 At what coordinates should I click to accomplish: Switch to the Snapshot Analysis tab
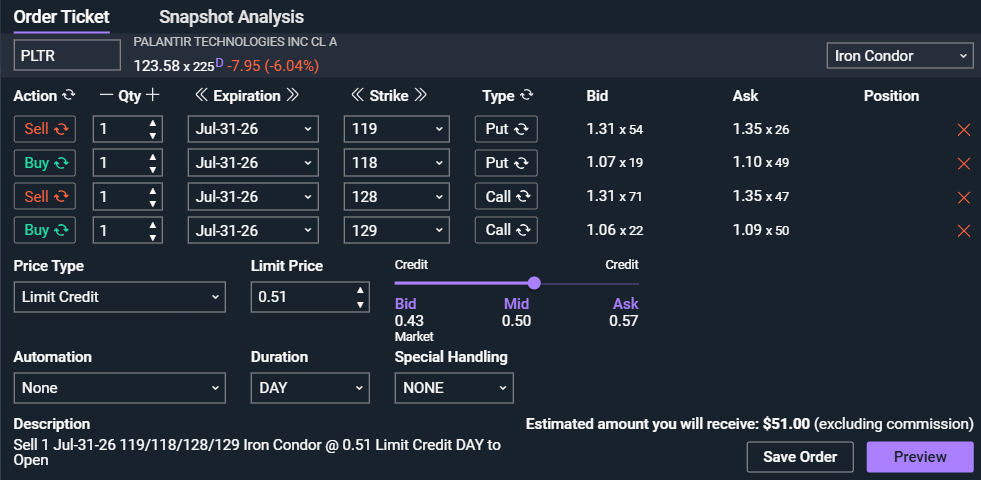231,17
